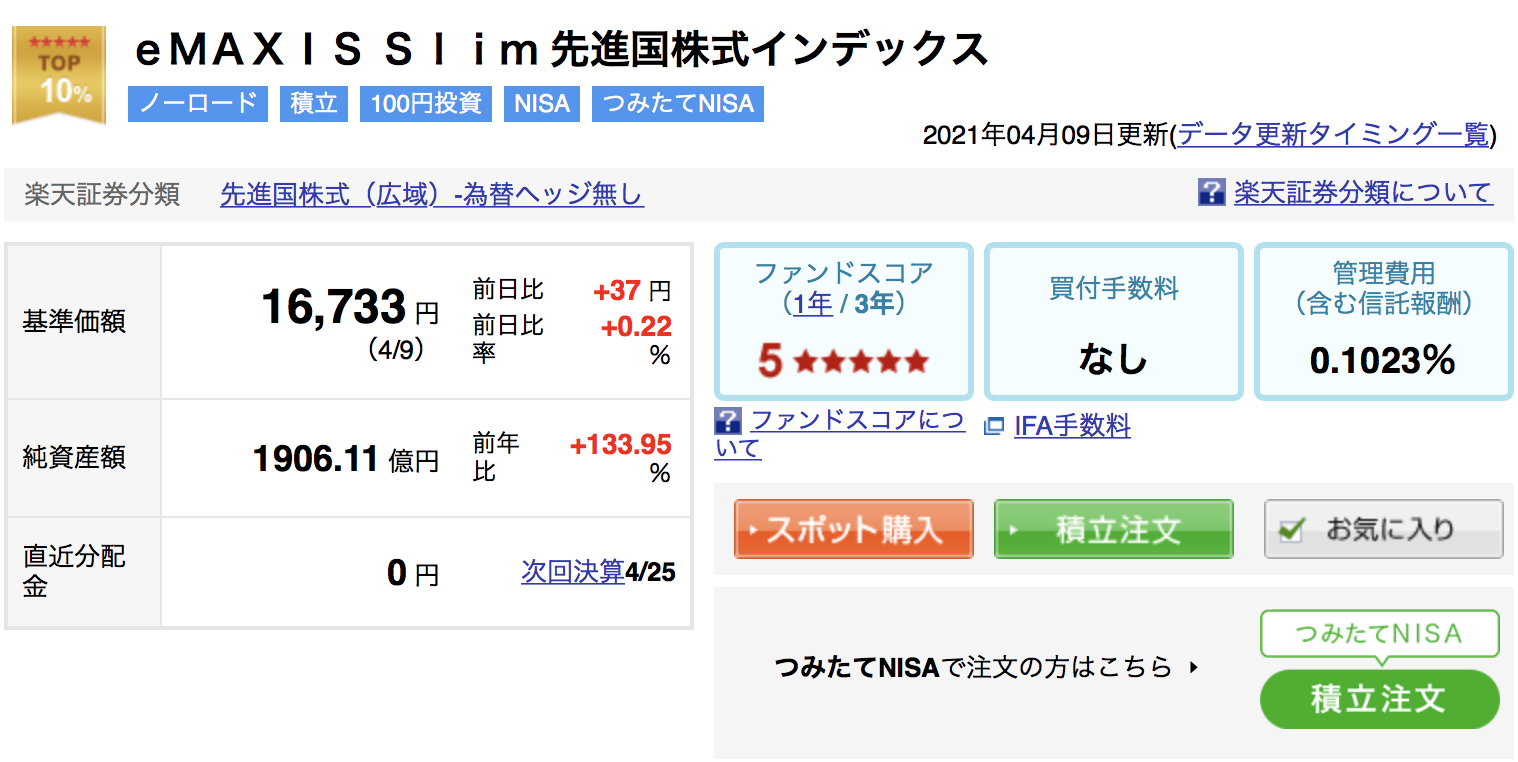Select the 積立 tag

314,104
